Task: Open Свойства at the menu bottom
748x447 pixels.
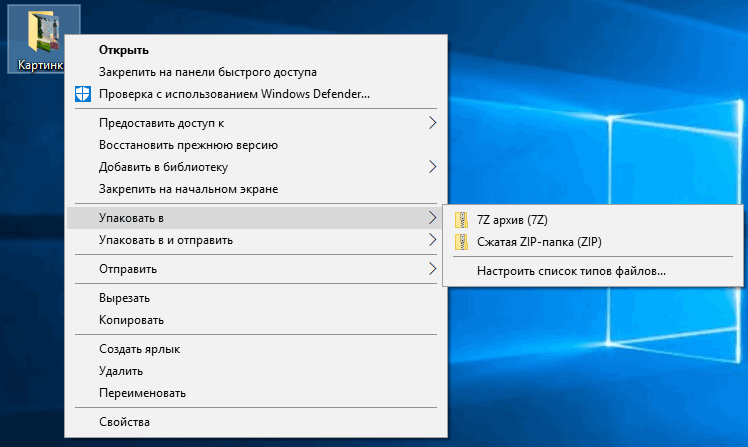Action: pyautogui.click(x=256, y=422)
